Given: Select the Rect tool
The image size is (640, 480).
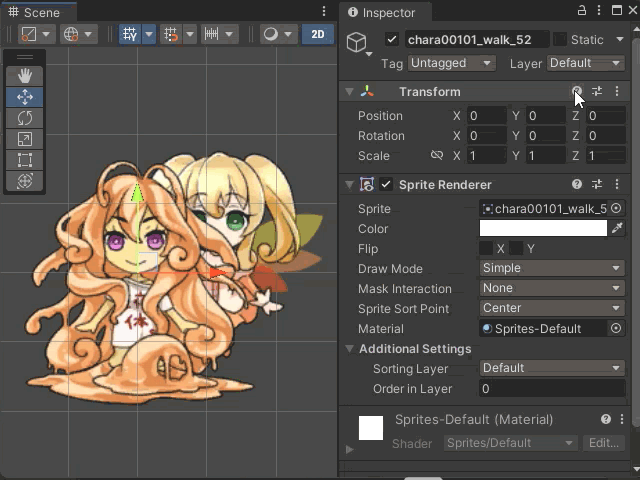Looking at the screenshot, I should coord(24,160).
